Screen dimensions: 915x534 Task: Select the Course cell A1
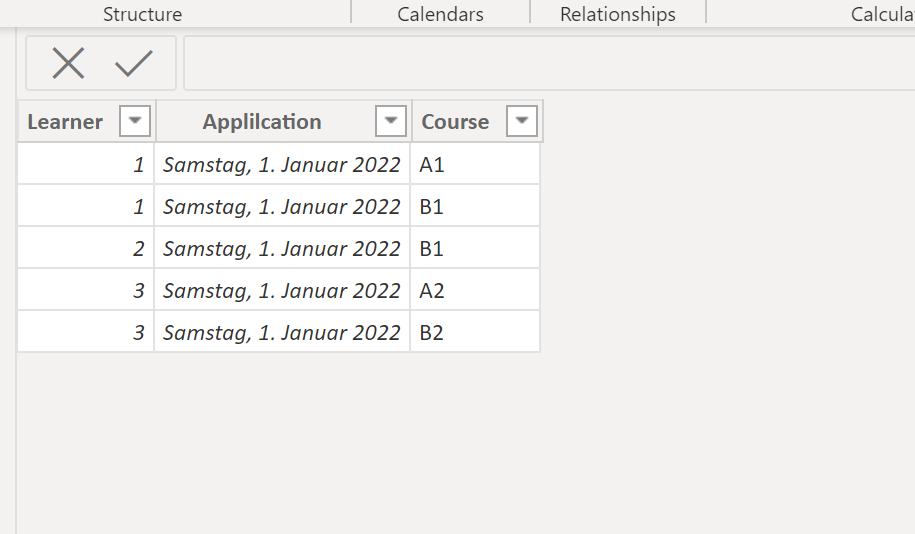coord(475,164)
